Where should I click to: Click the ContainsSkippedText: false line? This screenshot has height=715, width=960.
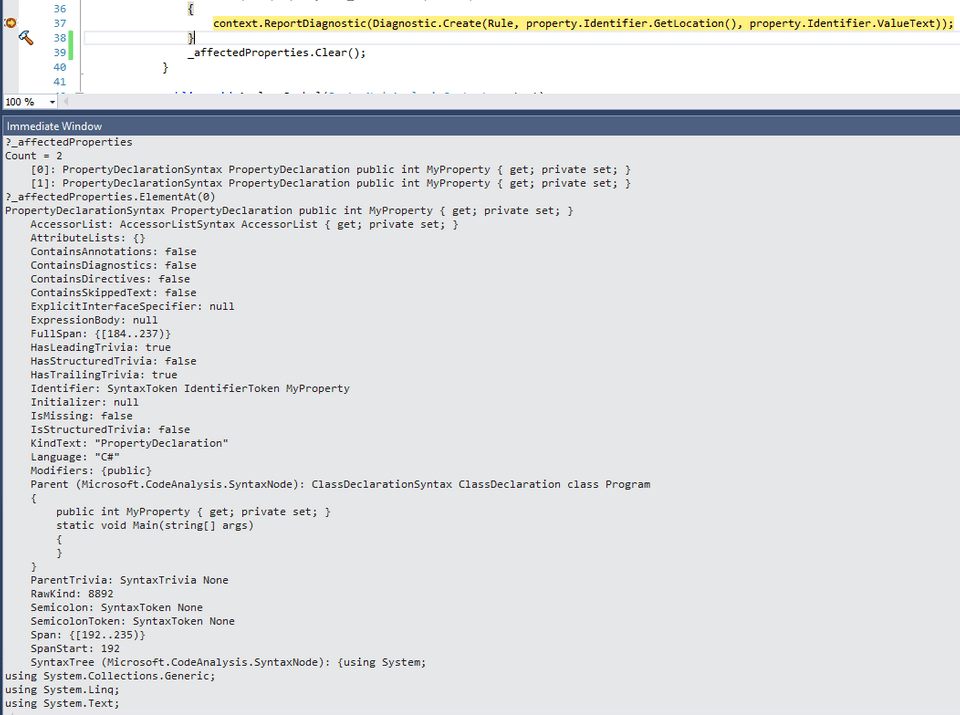tap(113, 293)
